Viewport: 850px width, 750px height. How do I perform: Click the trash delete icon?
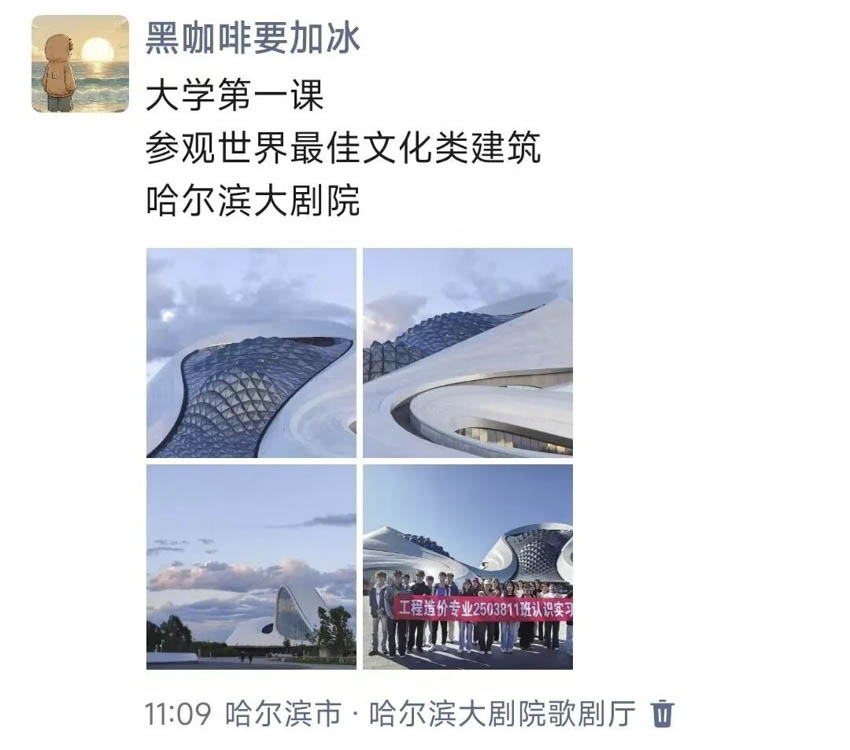pyautogui.click(x=662, y=714)
